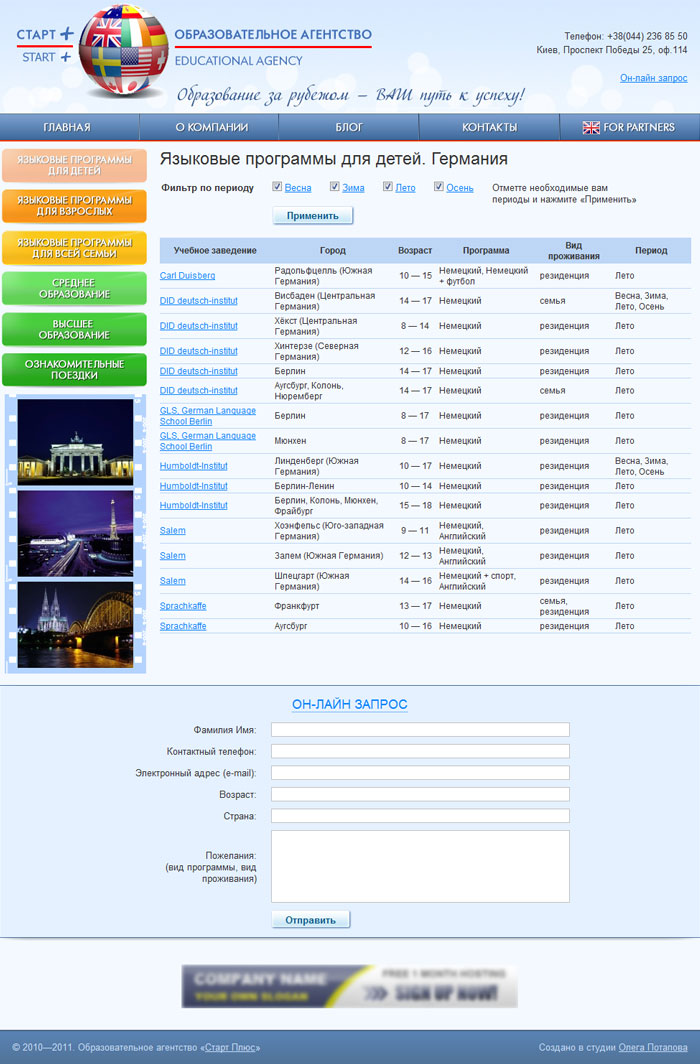Image resolution: width=700 pixels, height=1064 pixels.
Task: Click the Он-лайн запрос header link
Action: 653,78
